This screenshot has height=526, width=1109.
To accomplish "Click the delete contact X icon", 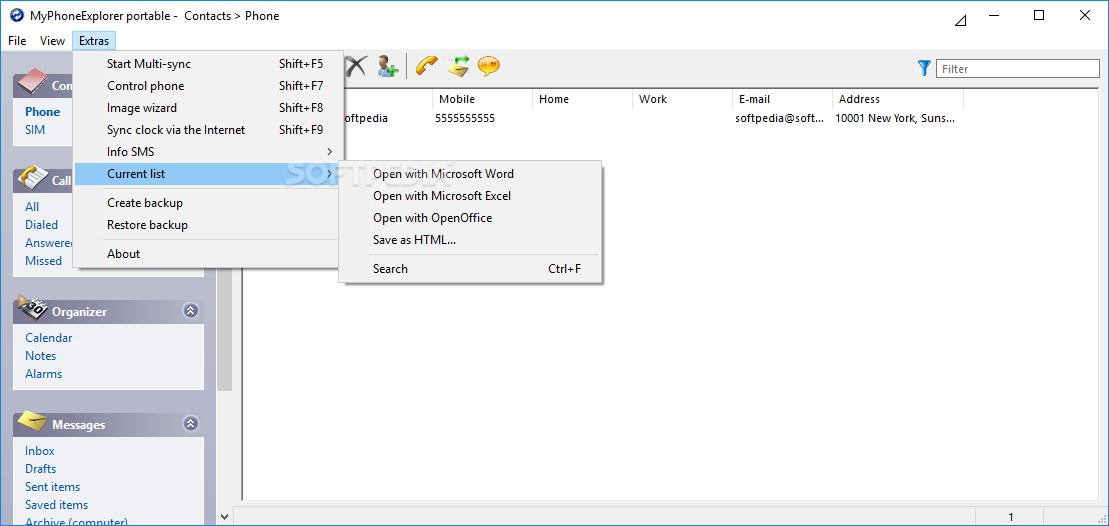I will coord(357,66).
